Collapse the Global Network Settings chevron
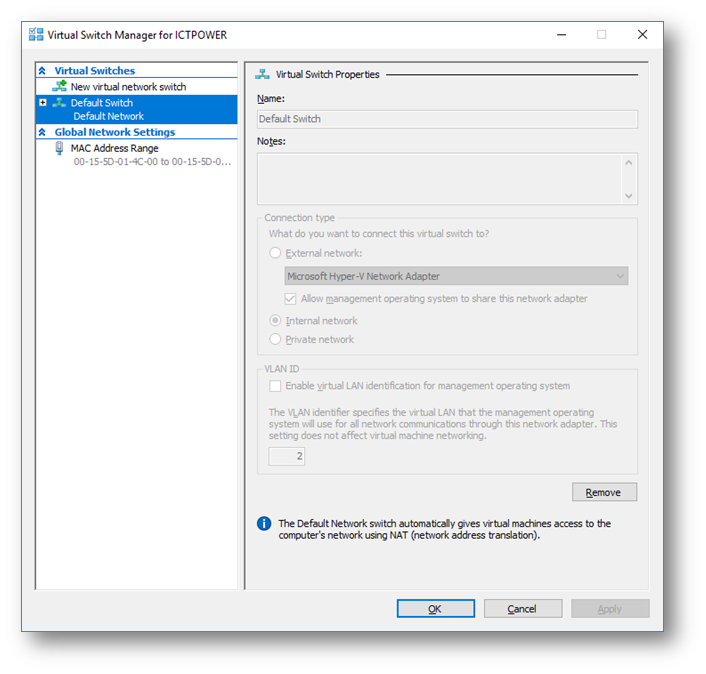This screenshot has width=706, height=674. (42, 132)
